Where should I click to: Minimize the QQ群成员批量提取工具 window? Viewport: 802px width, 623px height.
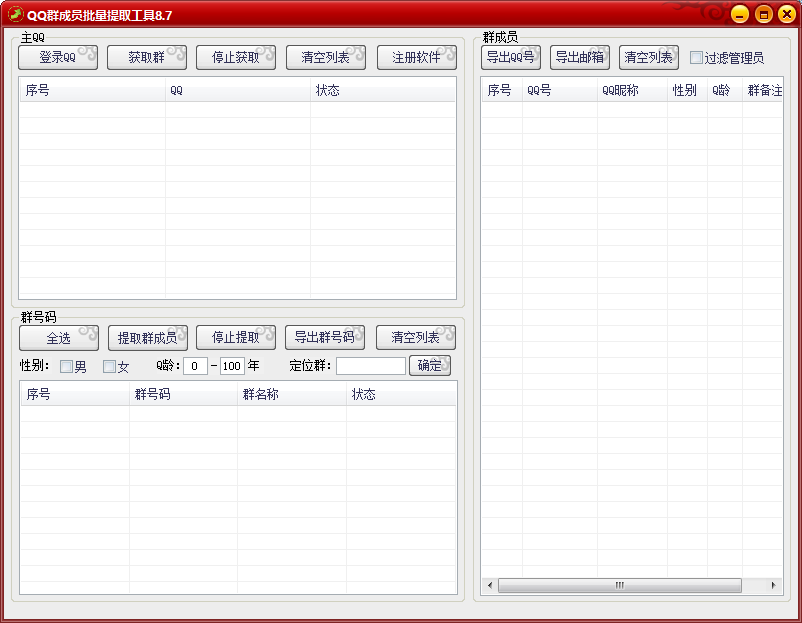point(740,14)
